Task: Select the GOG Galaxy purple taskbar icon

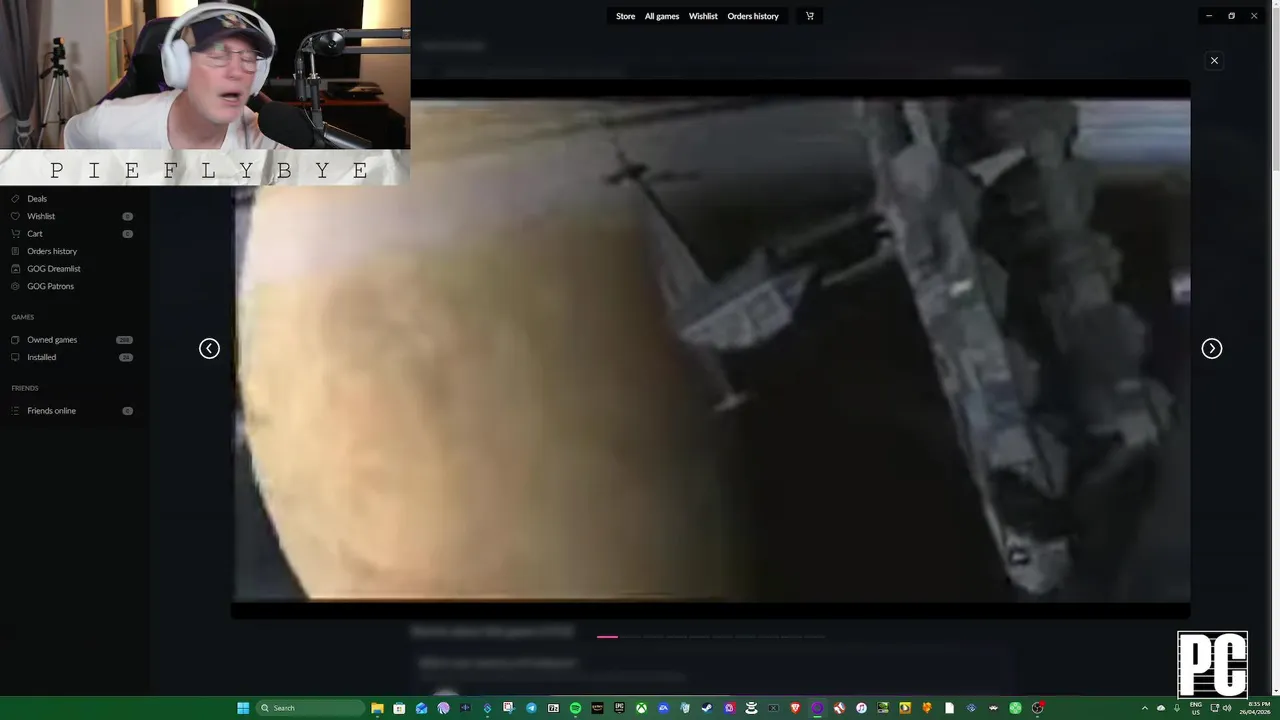Action: [x=817, y=708]
